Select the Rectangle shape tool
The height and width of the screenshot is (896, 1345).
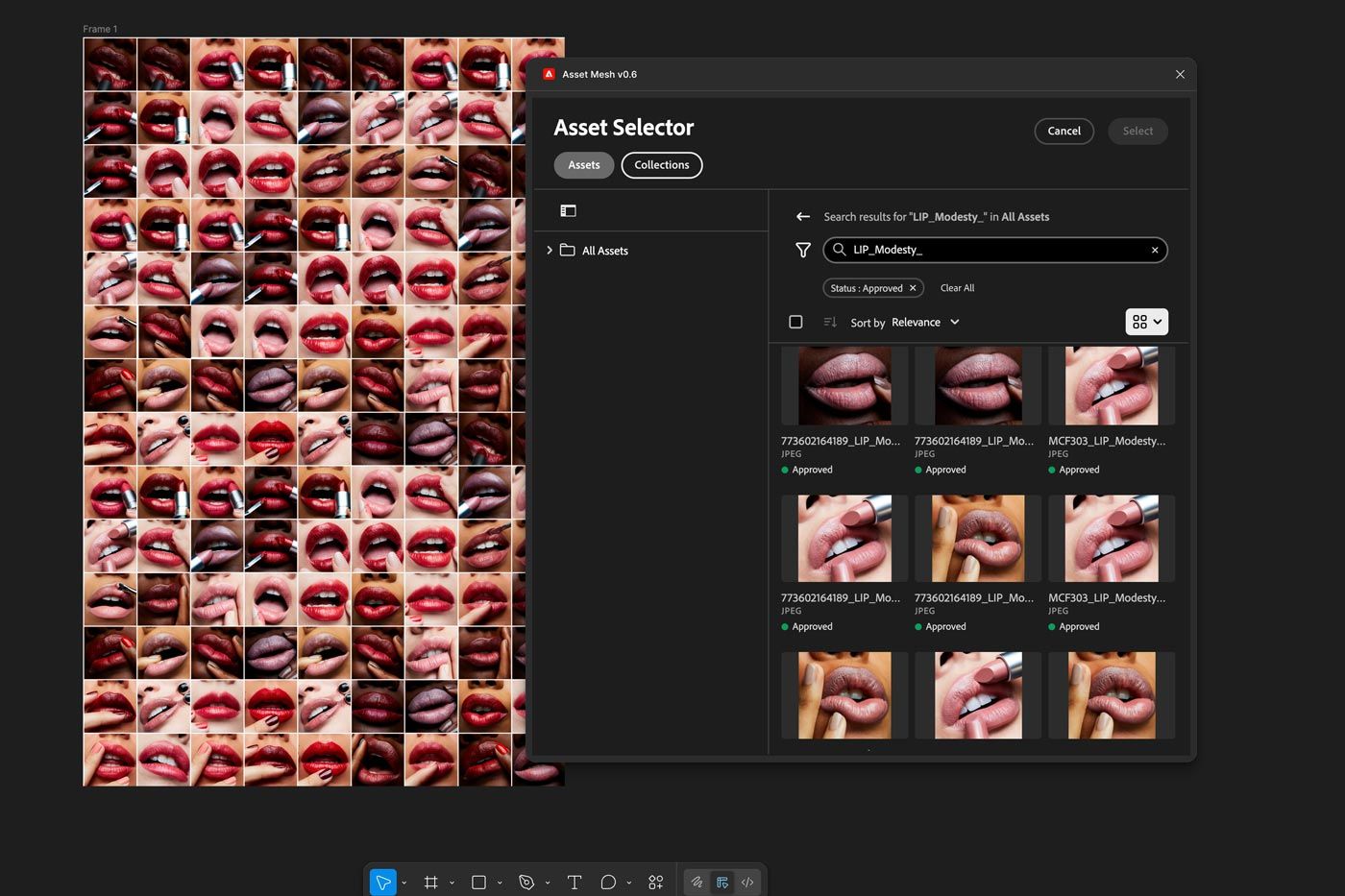coord(478,882)
